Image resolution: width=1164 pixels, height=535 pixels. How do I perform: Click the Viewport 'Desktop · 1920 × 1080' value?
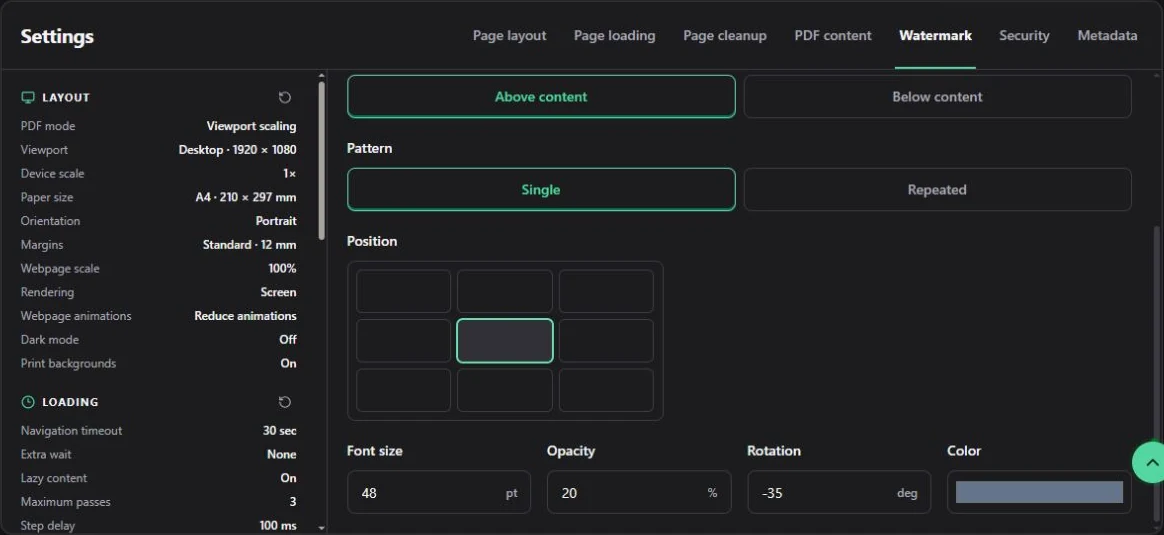click(x=238, y=150)
